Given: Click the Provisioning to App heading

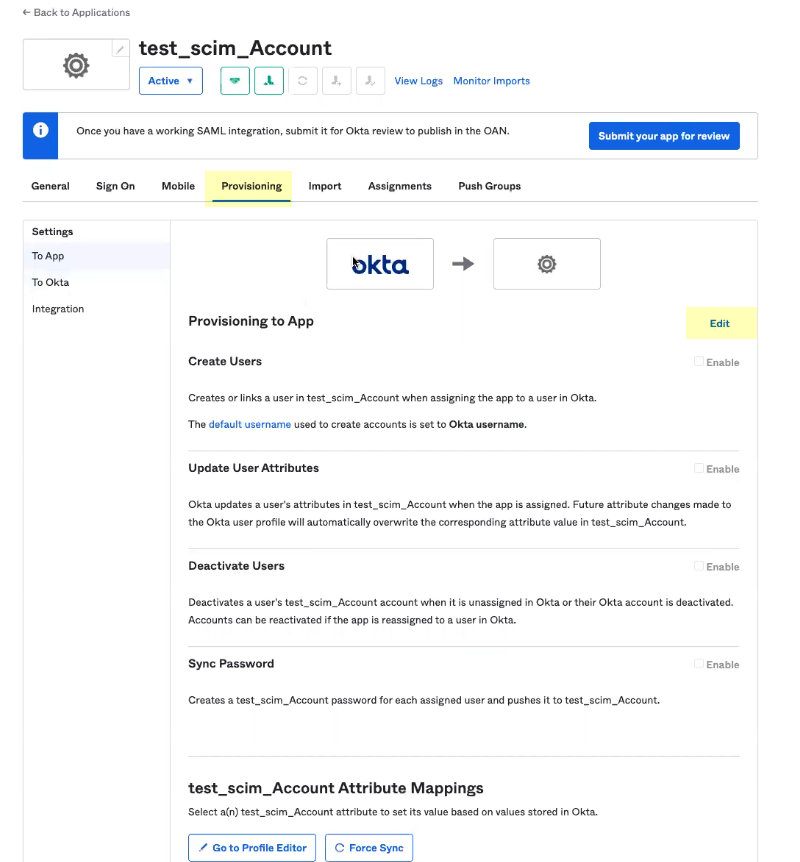Looking at the screenshot, I should click(251, 321).
